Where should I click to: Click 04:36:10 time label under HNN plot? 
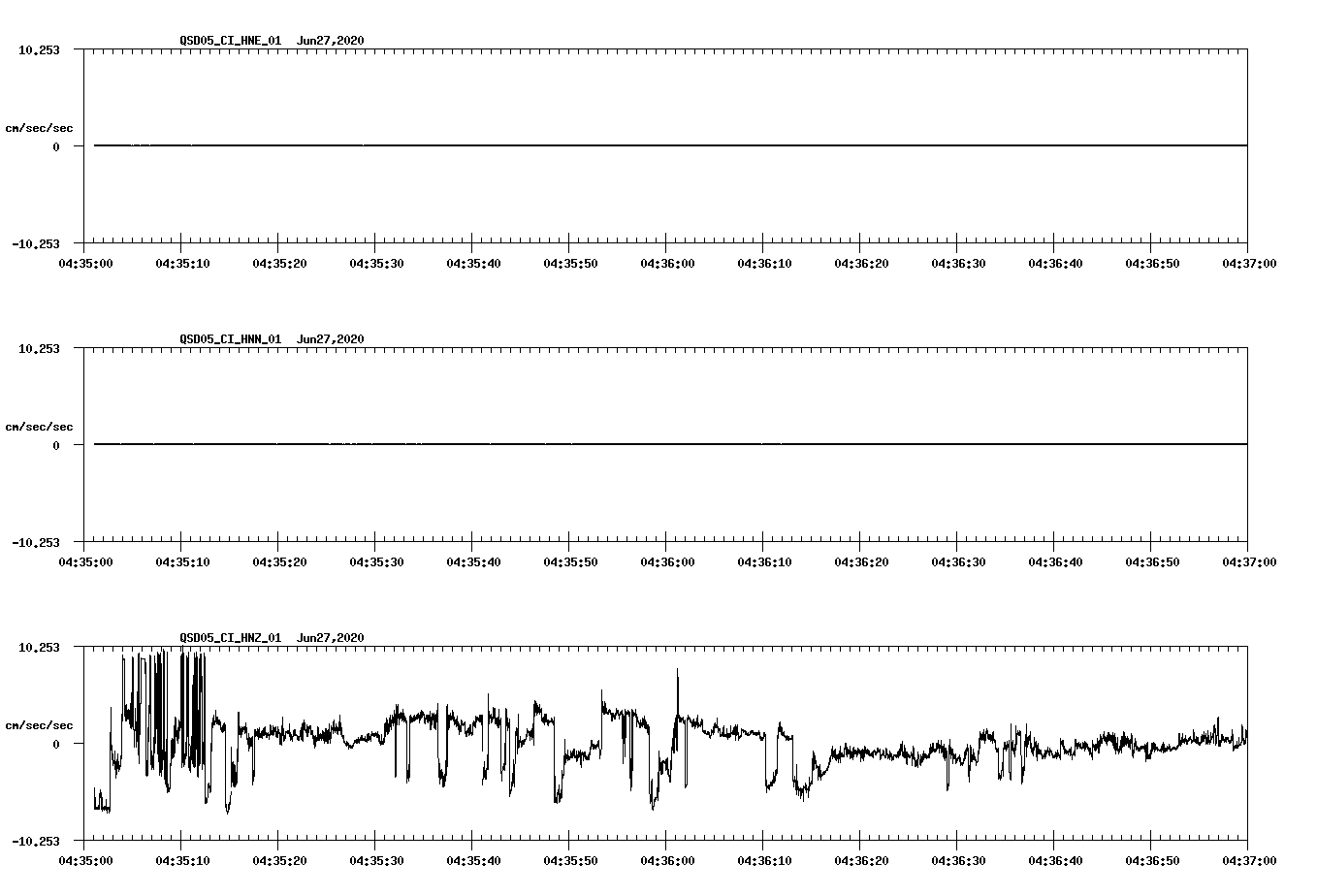pyautogui.click(x=764, y=561)
